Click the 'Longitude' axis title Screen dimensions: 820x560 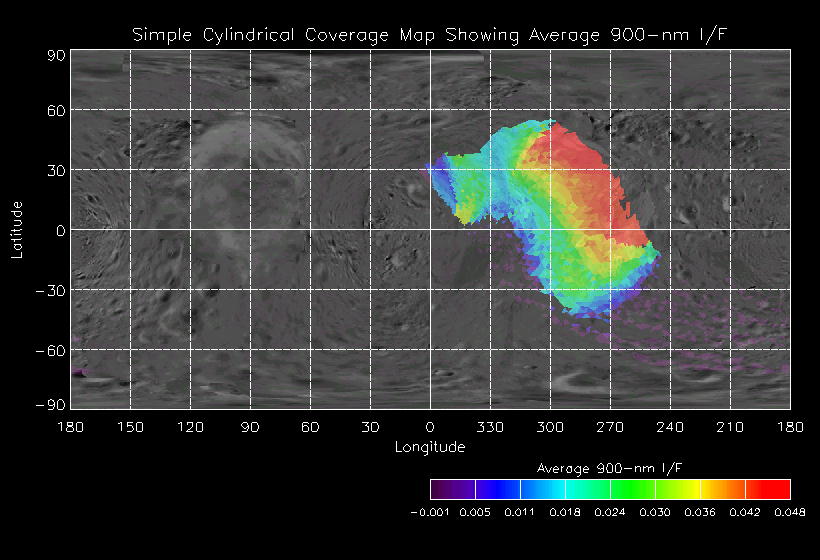(430, 447)
